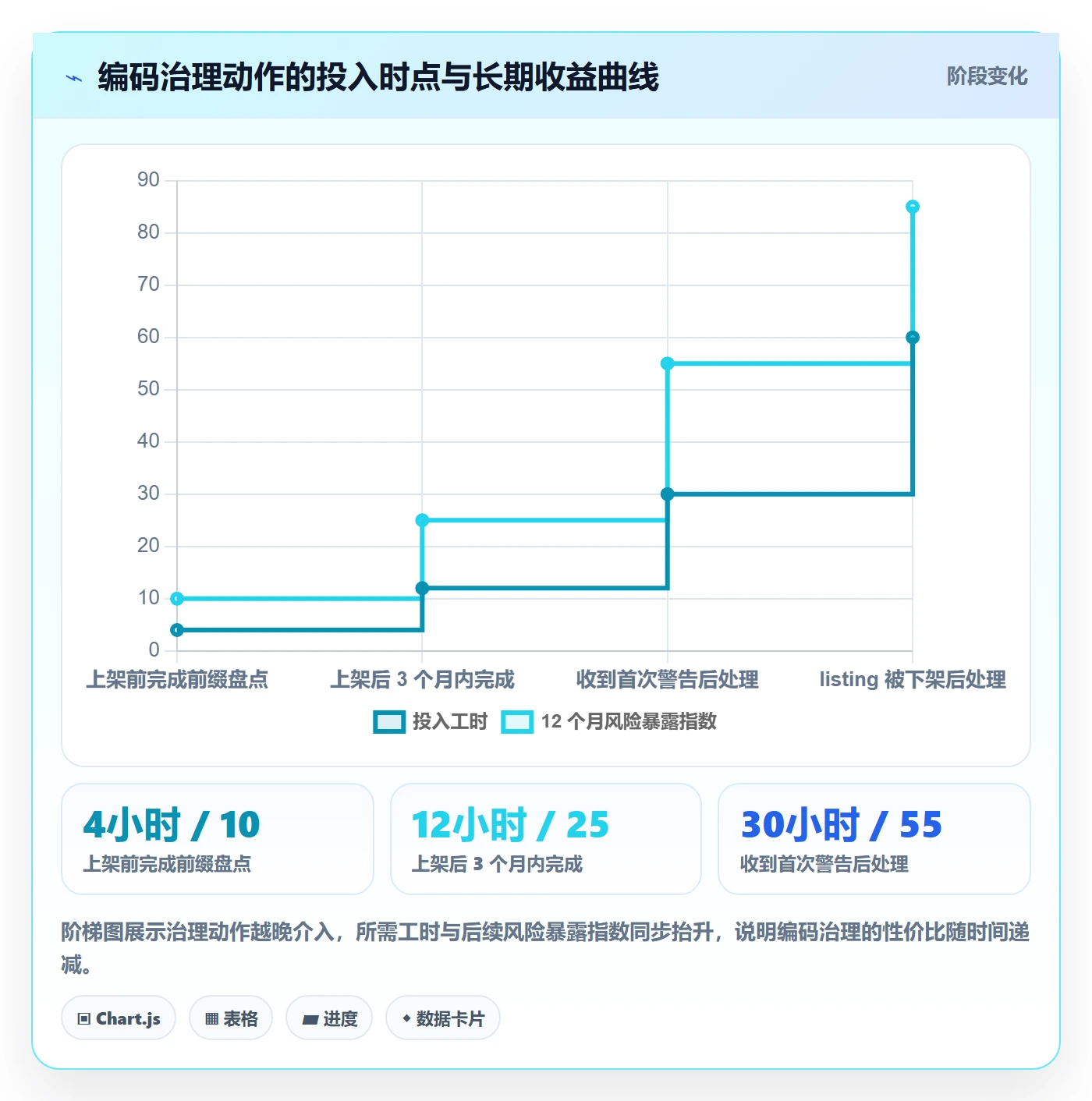Click the lightning bolt icon beside the title
Viewport: 1092px width, 1101px height.
[74, 78]
